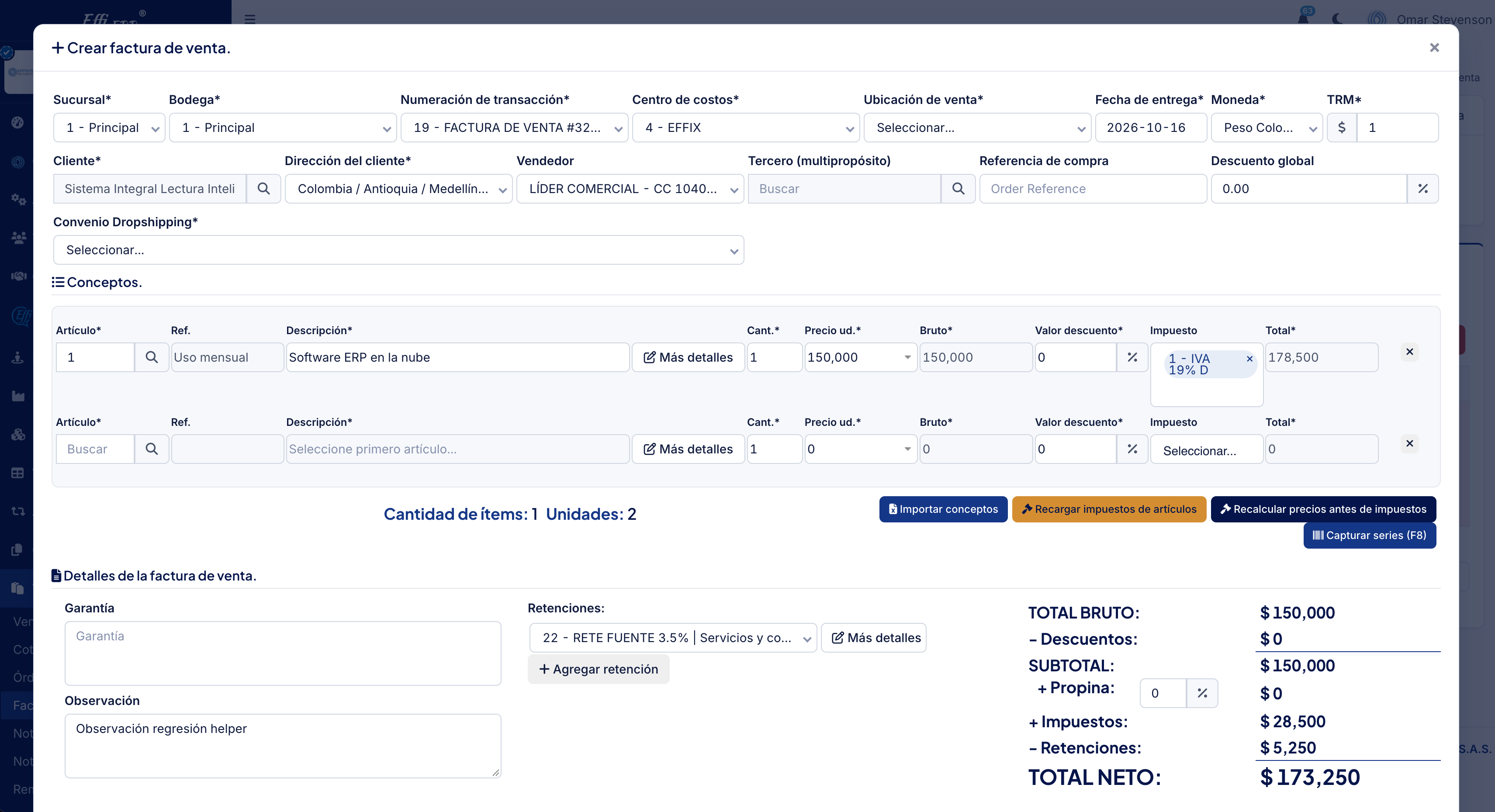Remove the IVA 19% tax tag
Viewport: 1495px width, 812px height.
1249,359
